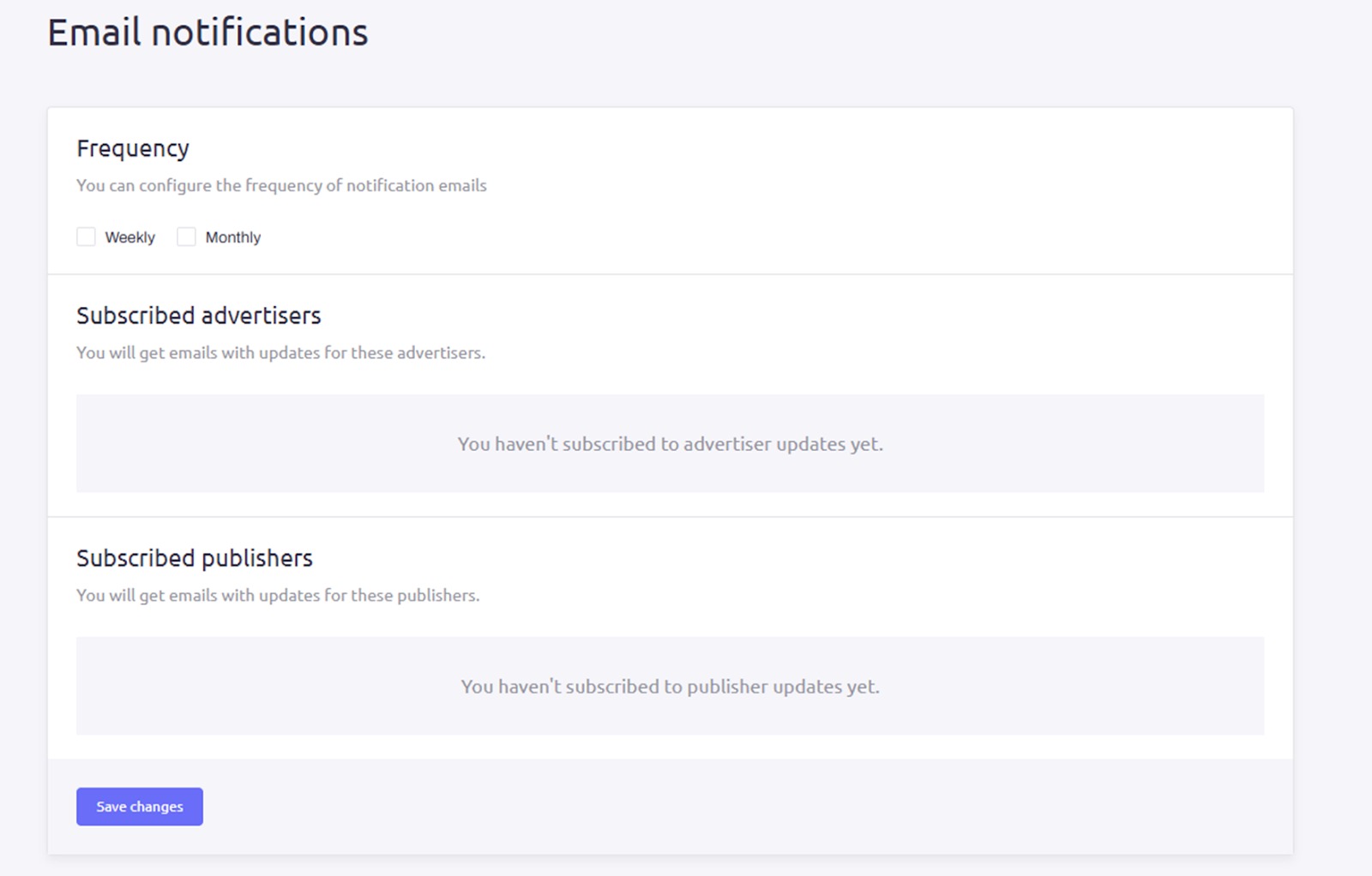
Task: Click the publishers updates description text
Action: tap(279, 595)
